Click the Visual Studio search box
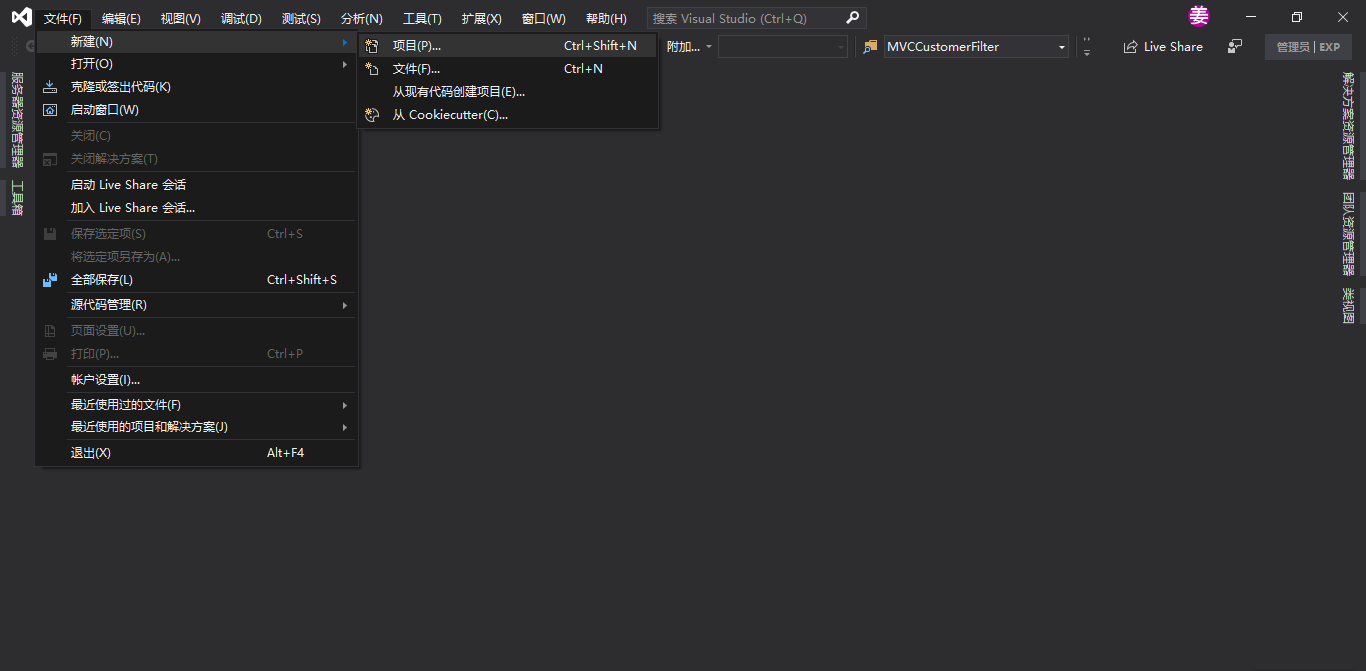This screenshot has width=1366, height=671. tap(745, 18)
